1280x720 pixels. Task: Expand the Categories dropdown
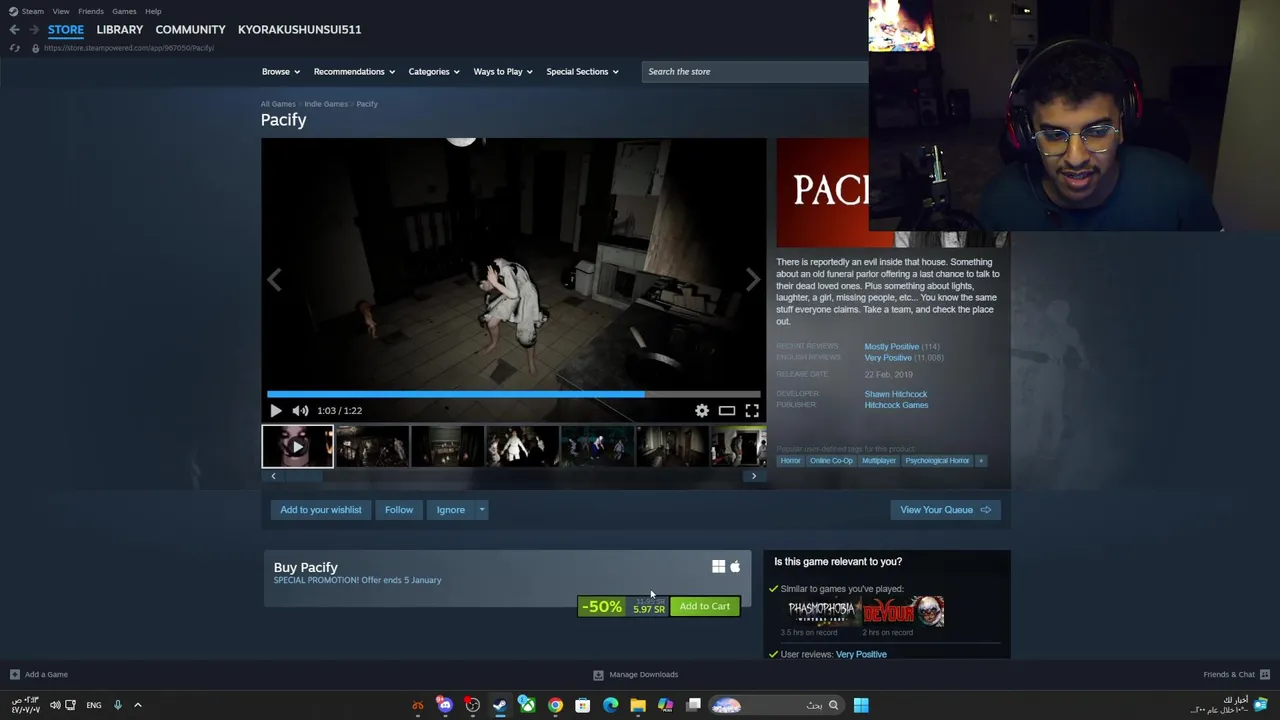point(433,71)
